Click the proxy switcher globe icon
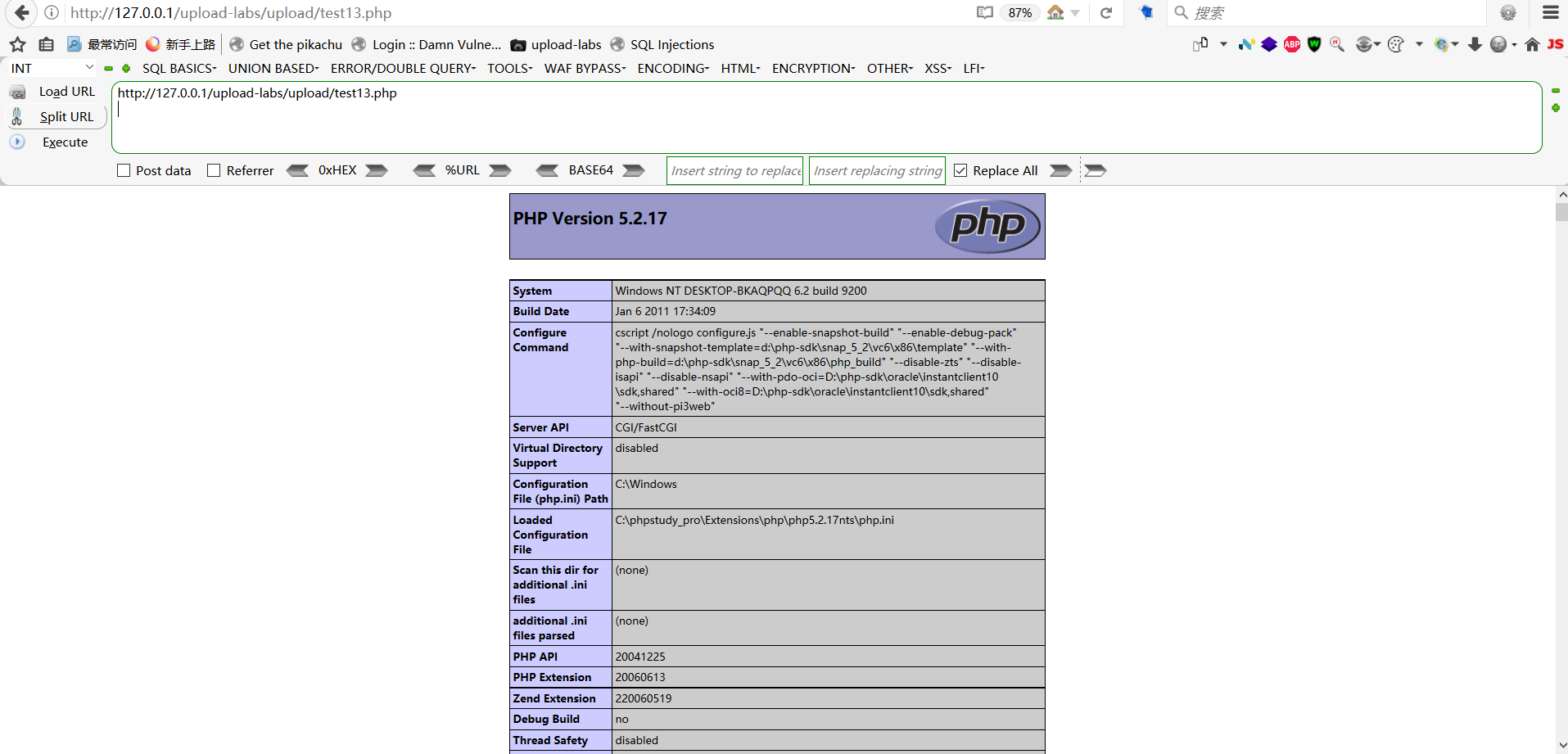The height and width of the screenshot is (754, 1568). tap(1442, 44)
